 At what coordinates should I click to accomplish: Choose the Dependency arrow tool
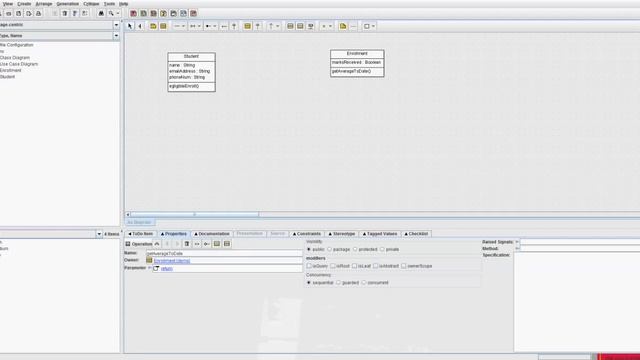[271, 26]
